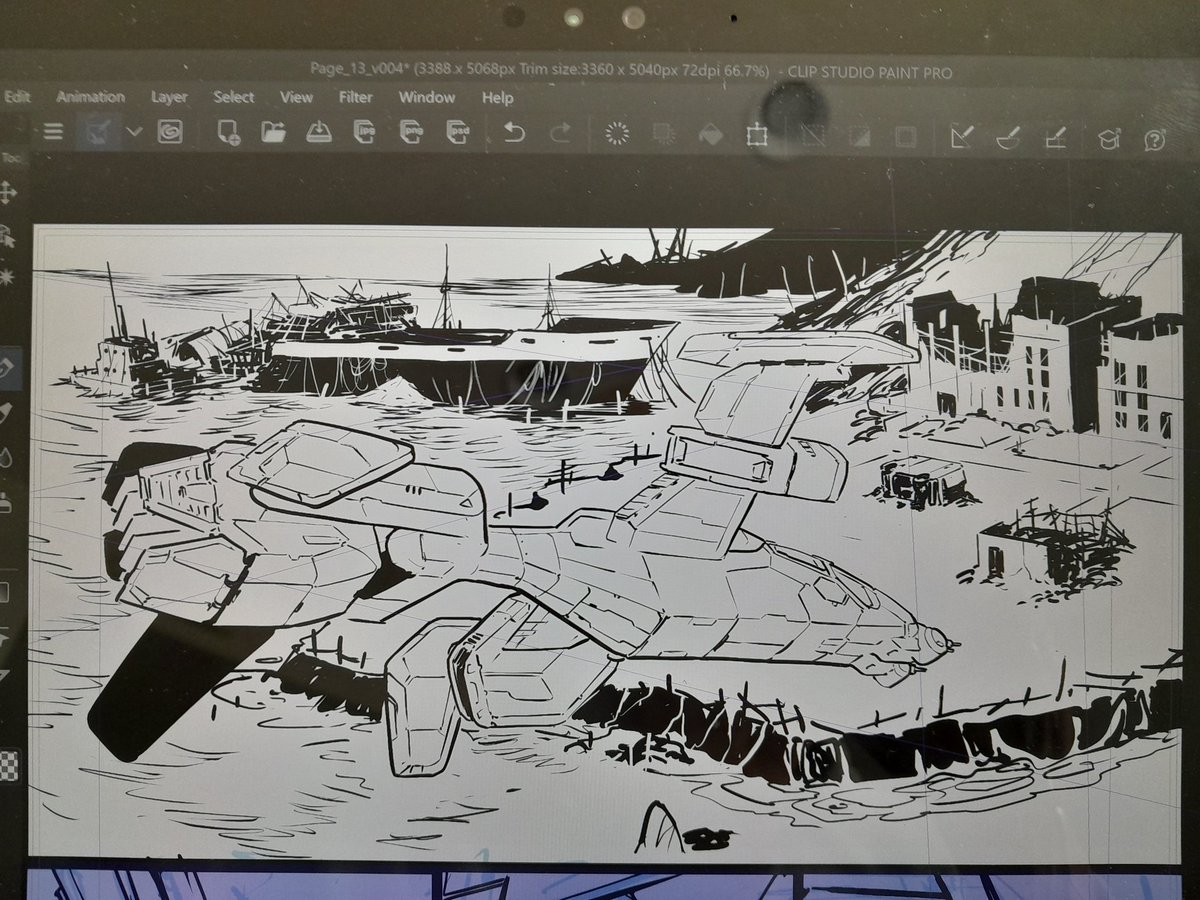This screenshot has height=900, width=1200.
Task: Open the View menu
Action: (x=296, y=97)
